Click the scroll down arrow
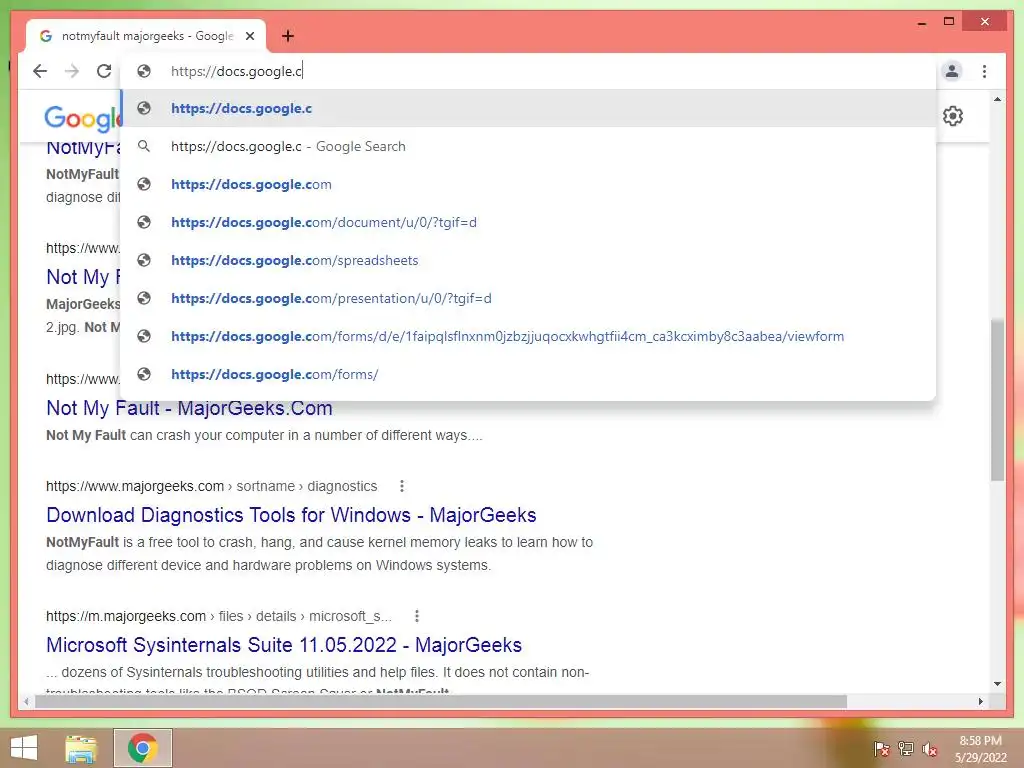 (x=997, y=684)
